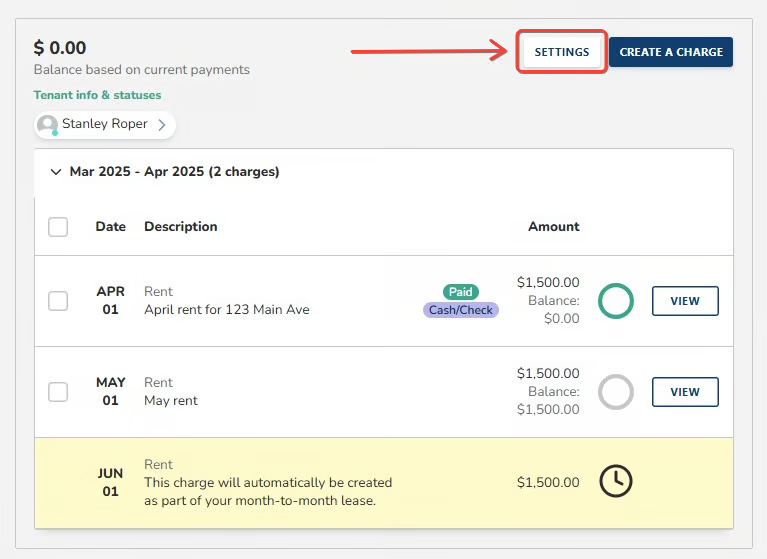767x559 pixels.
Task: Collapse the Mar 2025 - Apr 2025 group
Action: pos(56,172)
